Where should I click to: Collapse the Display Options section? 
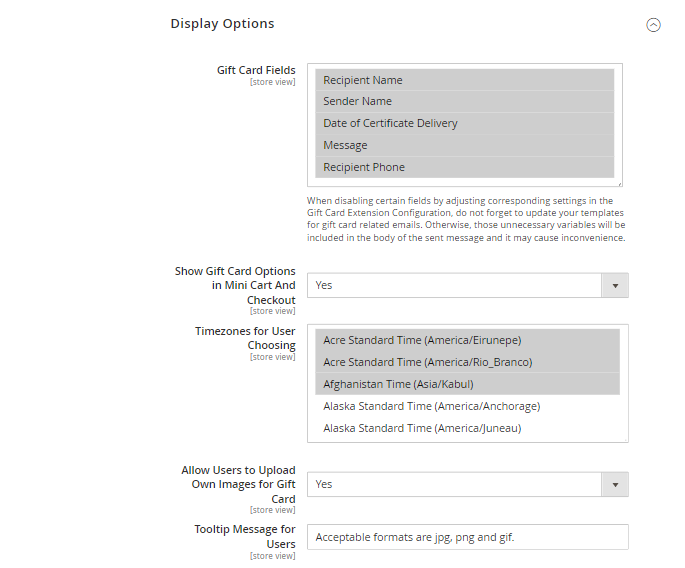pos(653,25)
